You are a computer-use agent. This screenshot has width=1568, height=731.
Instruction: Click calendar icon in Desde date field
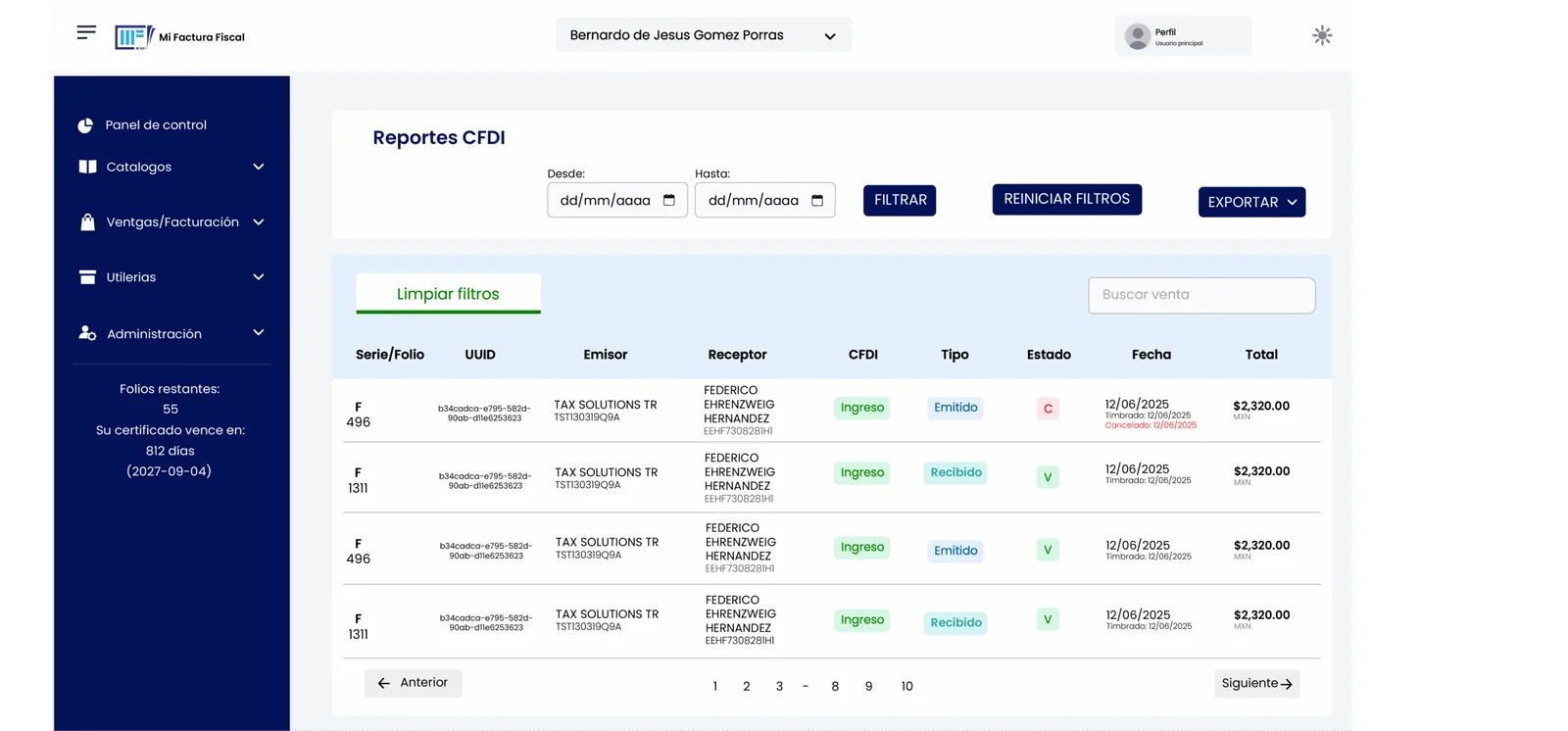coord(669,200)
